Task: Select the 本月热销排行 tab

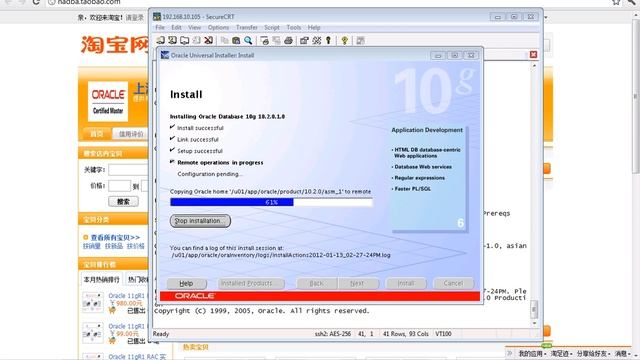Action: [102, 280]
